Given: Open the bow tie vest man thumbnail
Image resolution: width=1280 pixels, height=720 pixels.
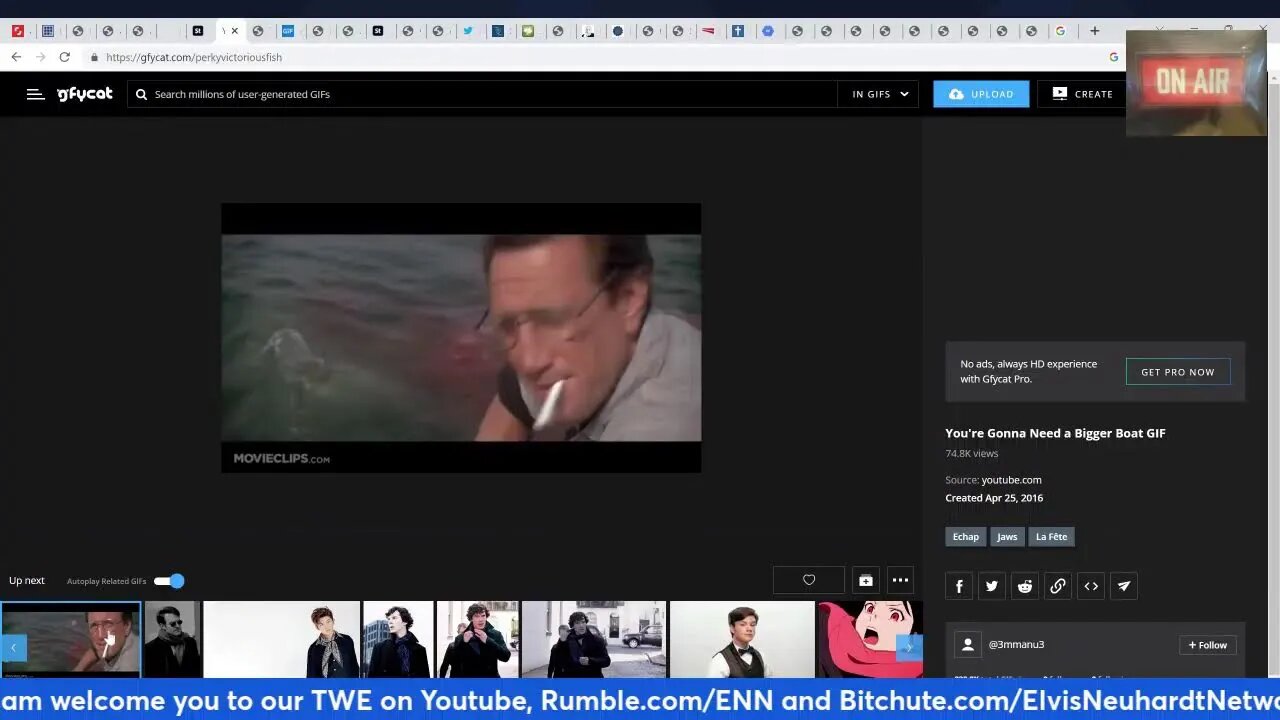Looking at the screenshot, I should [x=742, y=639].
